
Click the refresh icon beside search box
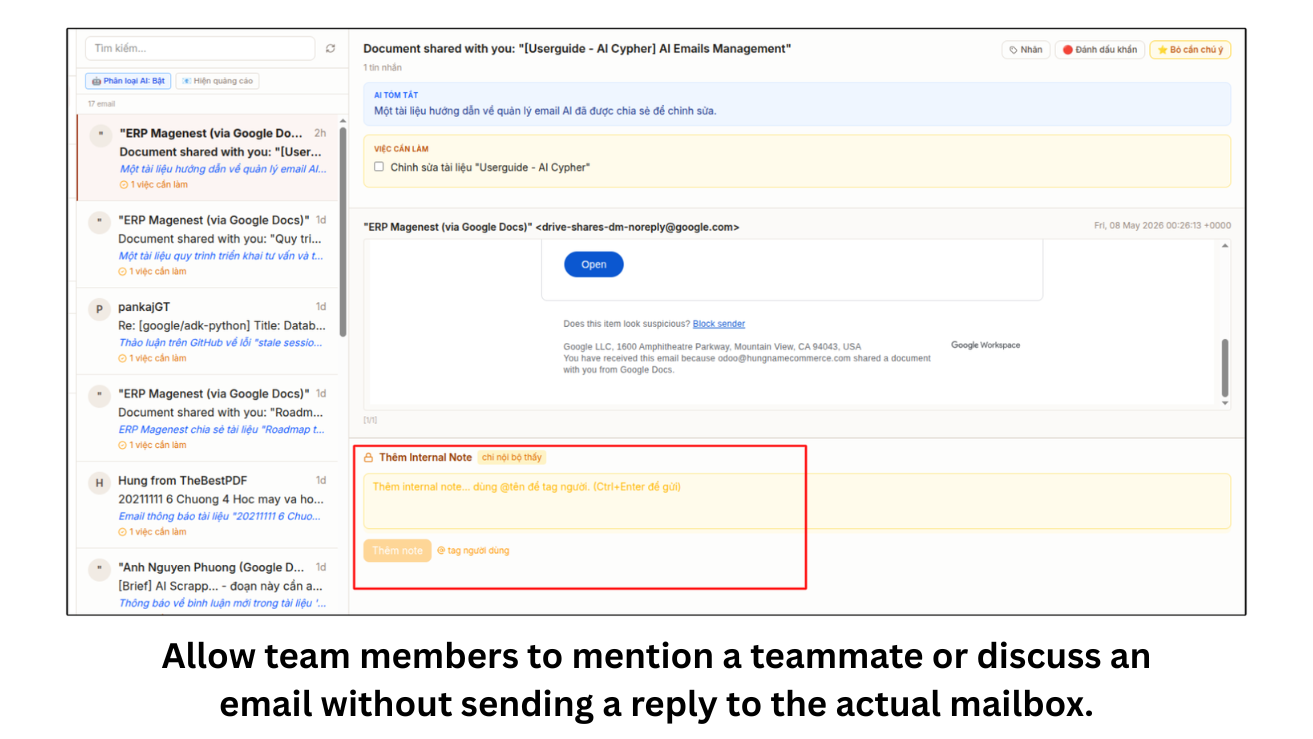tap(330, 48)
